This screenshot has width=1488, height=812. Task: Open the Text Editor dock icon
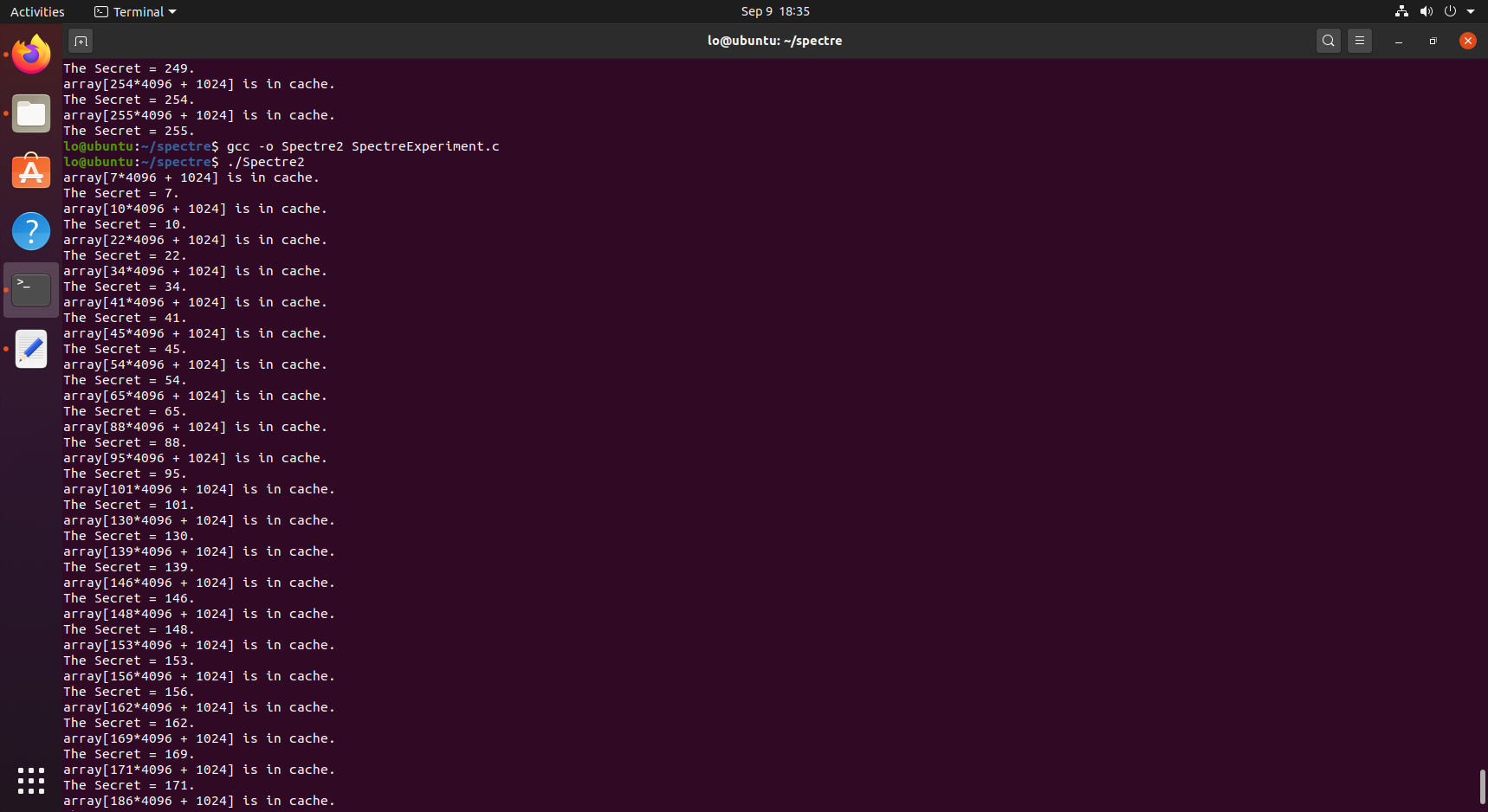point(31,349)
